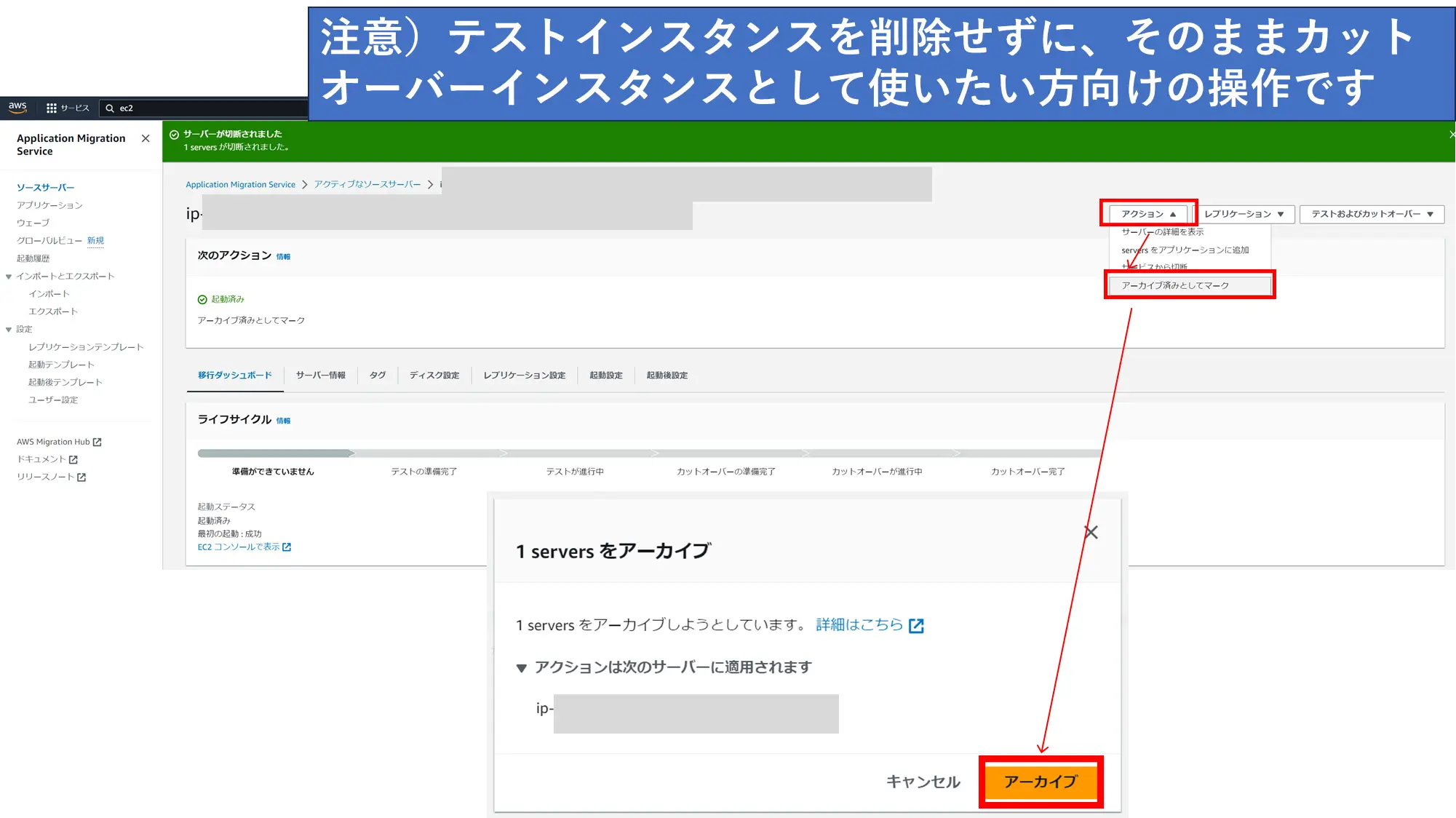The height and width of the screenshot is (818, 1456).
Task: Click Application Migration Service breadcrumb
Action: click(x=240, y=184)
